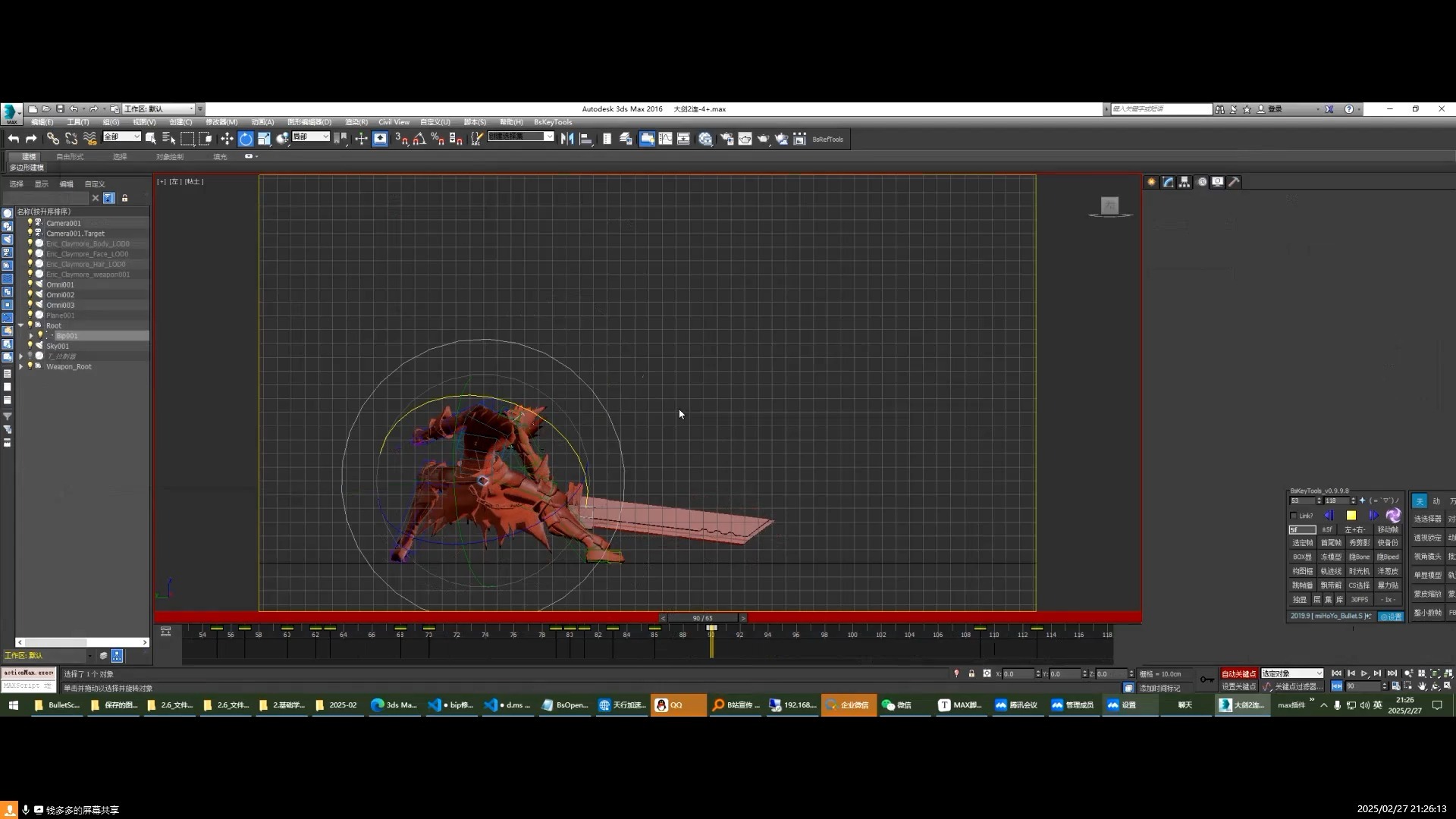Open the Curve Editor icon

point(665,139)
